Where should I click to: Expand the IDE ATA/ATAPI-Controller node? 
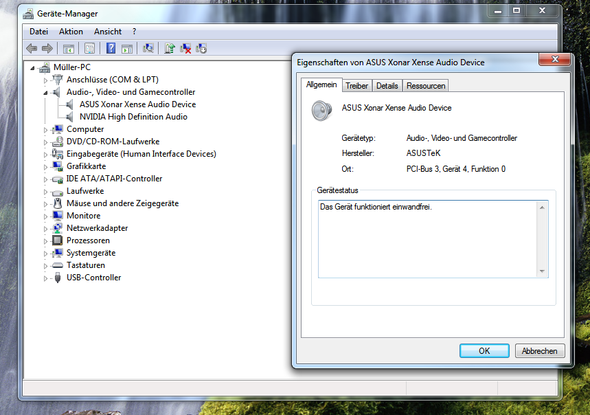(46, 179)
